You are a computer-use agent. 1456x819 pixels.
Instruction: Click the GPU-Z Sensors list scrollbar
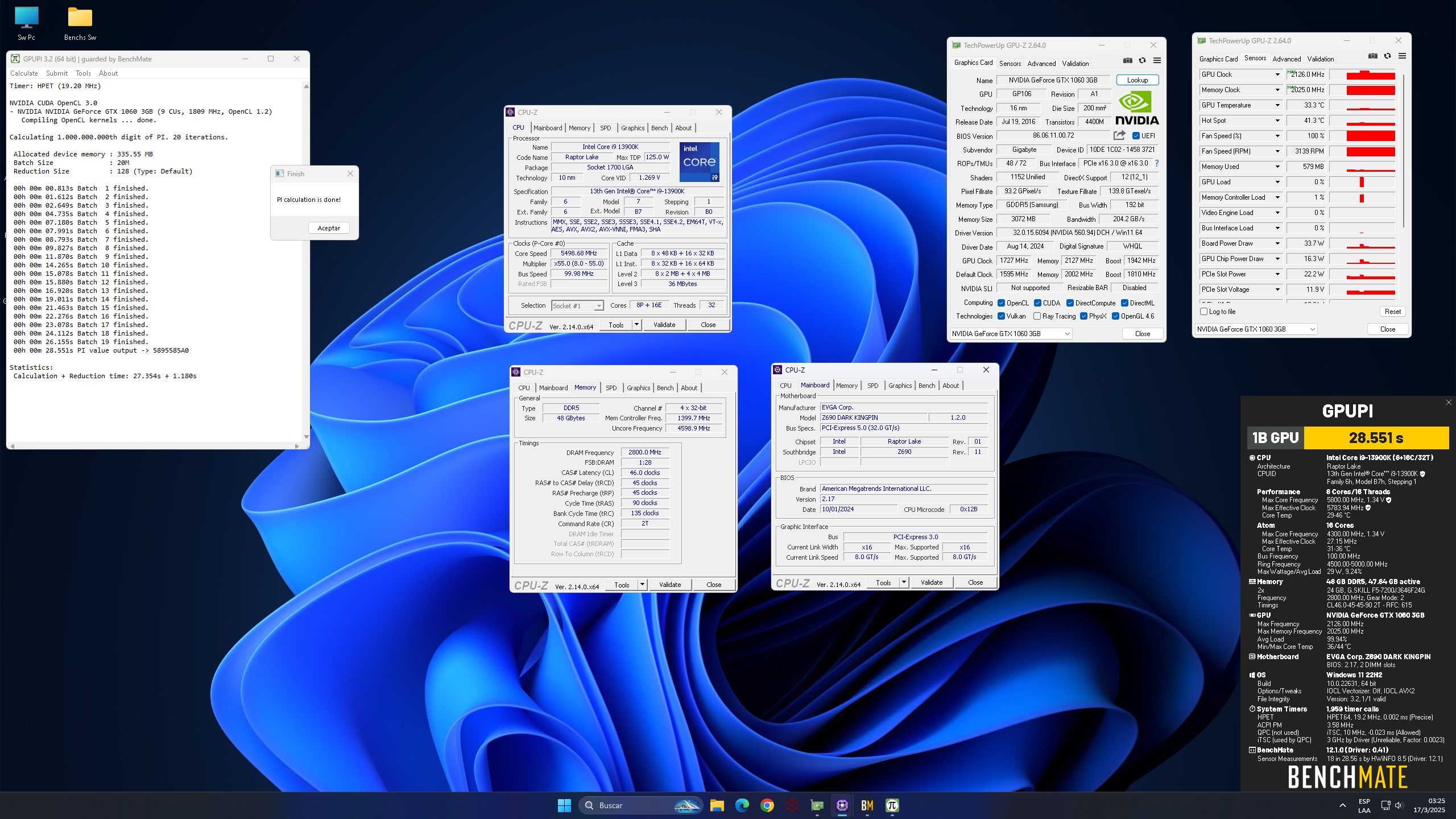point(1404,151)
